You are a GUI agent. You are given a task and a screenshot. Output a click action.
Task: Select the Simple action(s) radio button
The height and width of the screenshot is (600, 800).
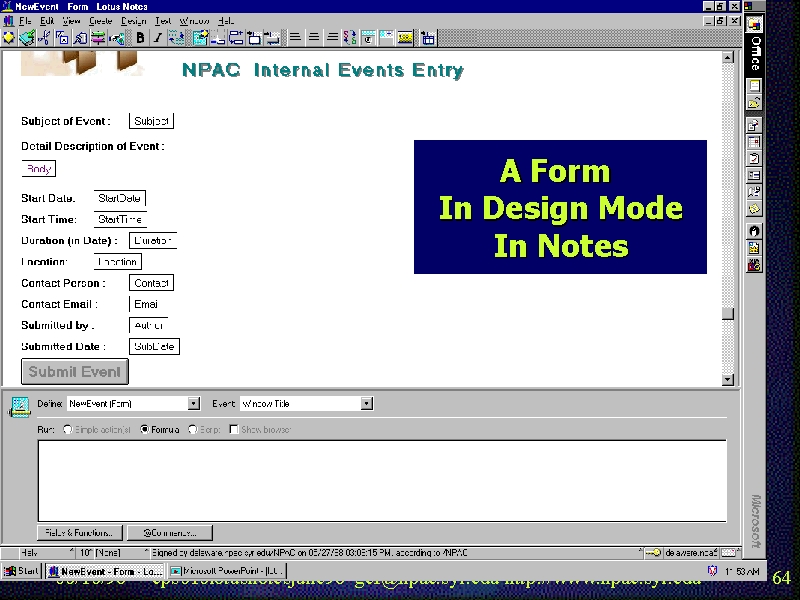67,430
